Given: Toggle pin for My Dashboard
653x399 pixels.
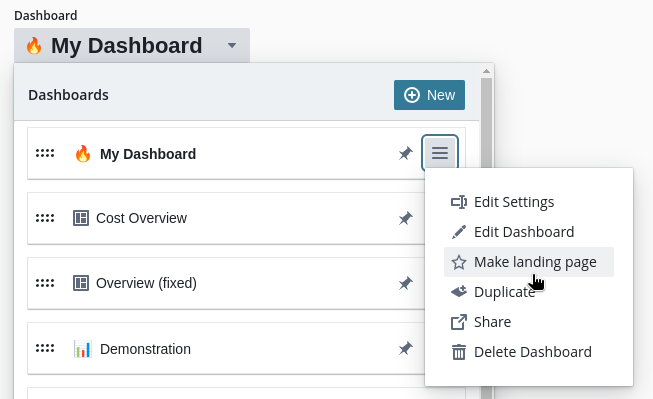Looking at the screenshot, I should (405, 154).
